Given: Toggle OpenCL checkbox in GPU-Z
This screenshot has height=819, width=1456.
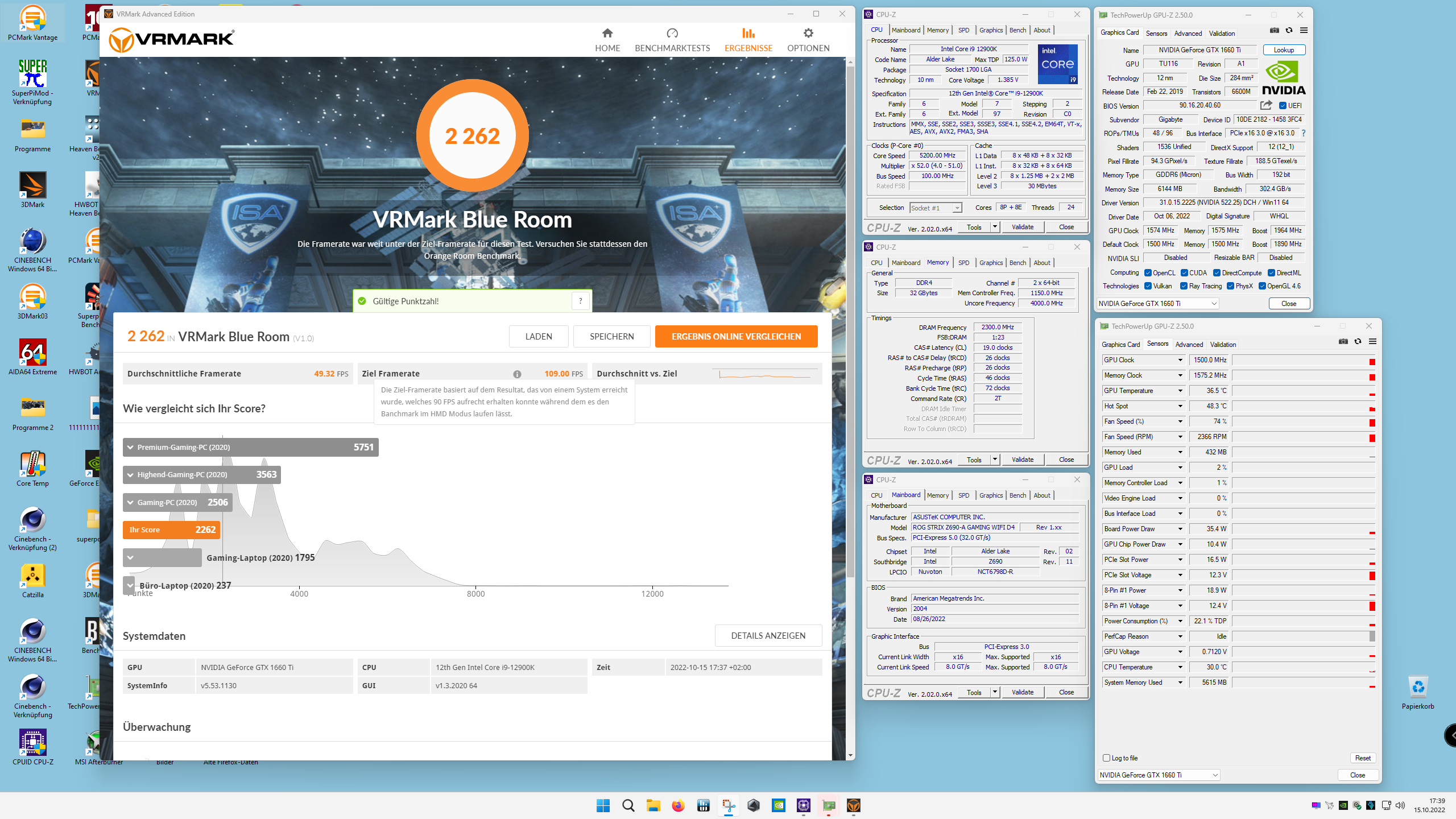Looking at the screenshot, I should pyautogui.click(x=1148, y=273).
